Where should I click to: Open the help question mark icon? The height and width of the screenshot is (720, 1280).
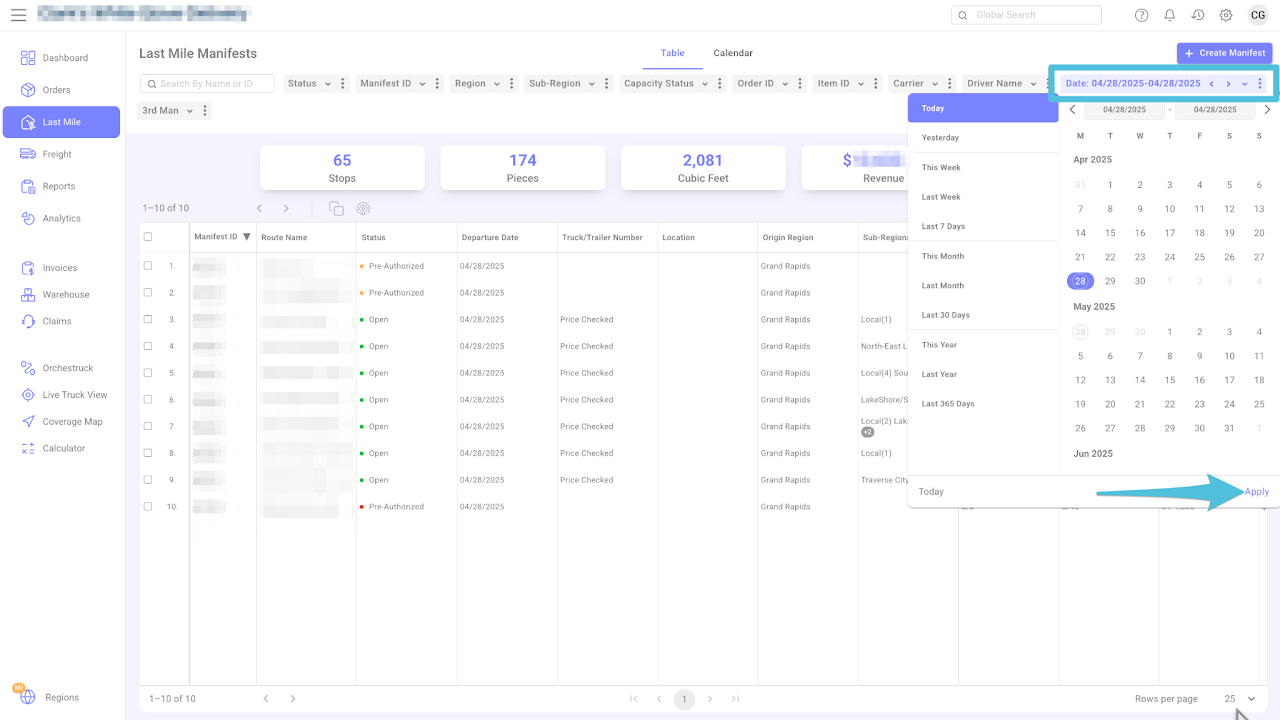click(1141, 15)
